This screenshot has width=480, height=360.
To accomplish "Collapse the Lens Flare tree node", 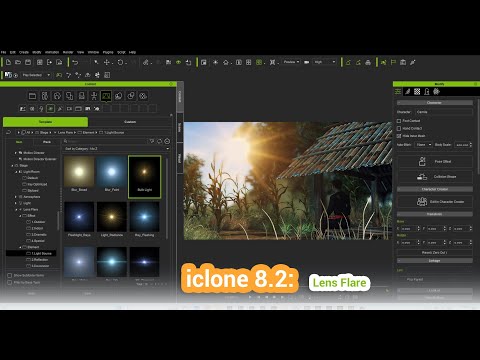I will [16, 210].
